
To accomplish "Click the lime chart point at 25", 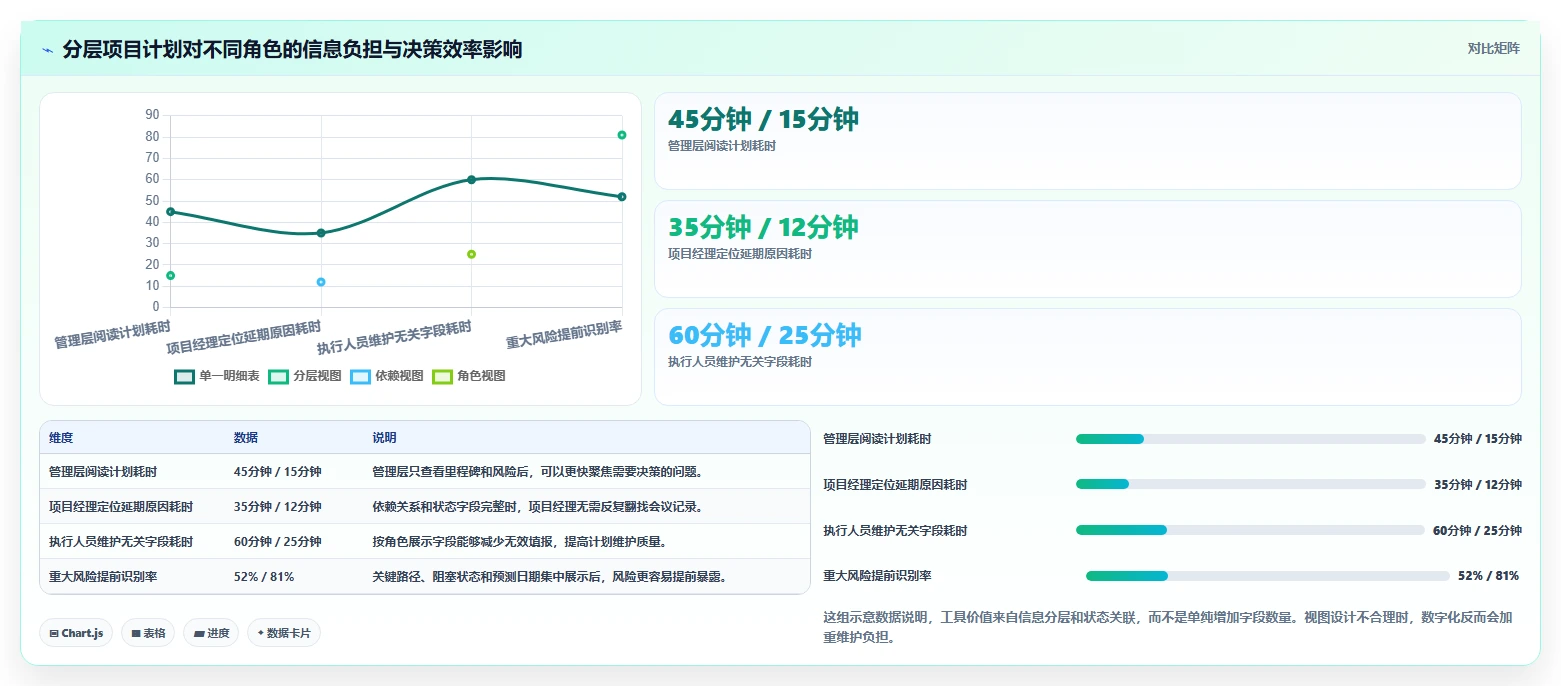I will coord(471,254).
